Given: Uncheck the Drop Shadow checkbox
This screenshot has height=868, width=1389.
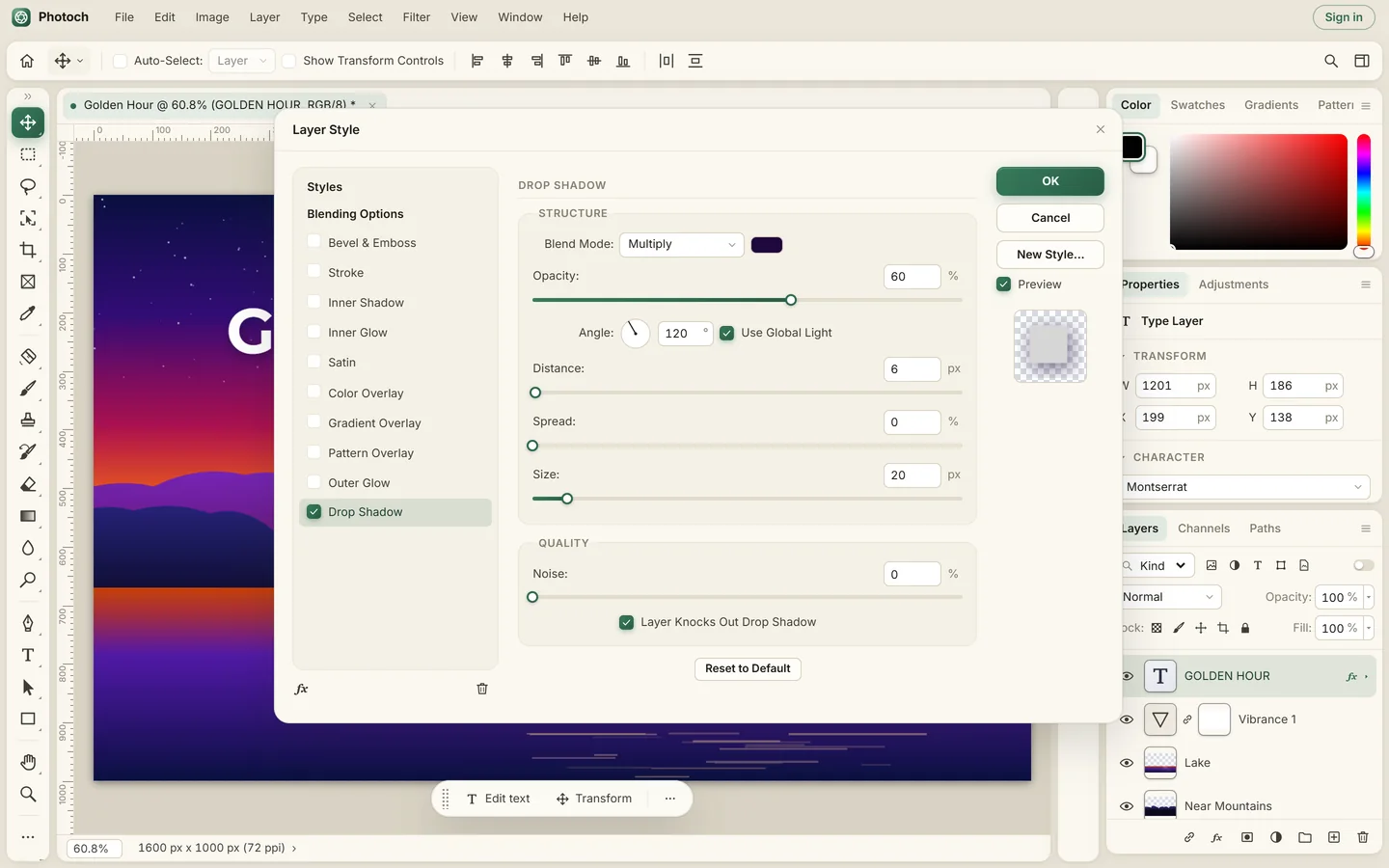Looking at the screenshot, I should [x=313, y=512].
